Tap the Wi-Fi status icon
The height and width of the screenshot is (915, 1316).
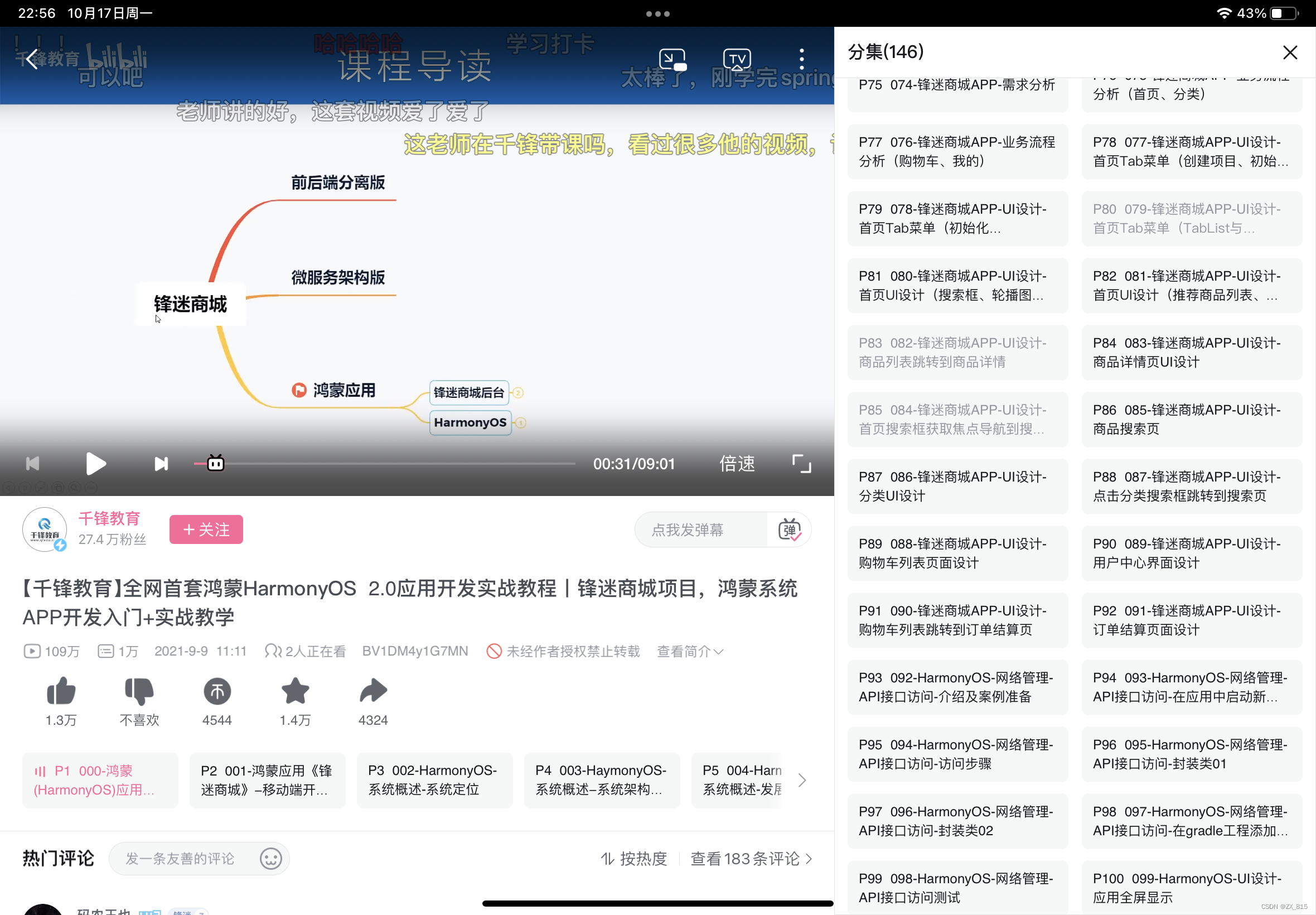1225,13
